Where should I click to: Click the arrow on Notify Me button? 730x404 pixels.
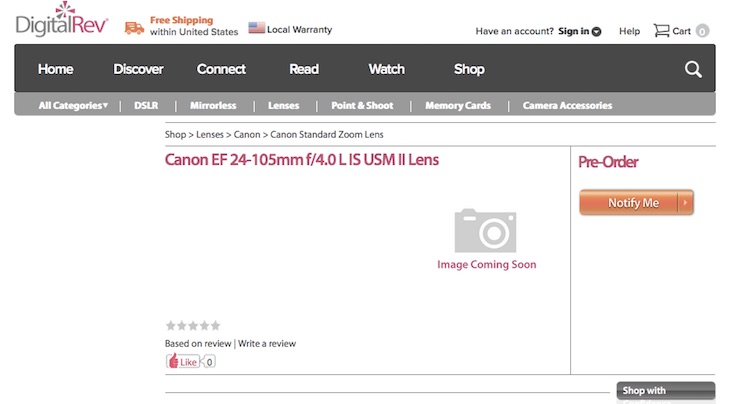(x=685, y=202)
